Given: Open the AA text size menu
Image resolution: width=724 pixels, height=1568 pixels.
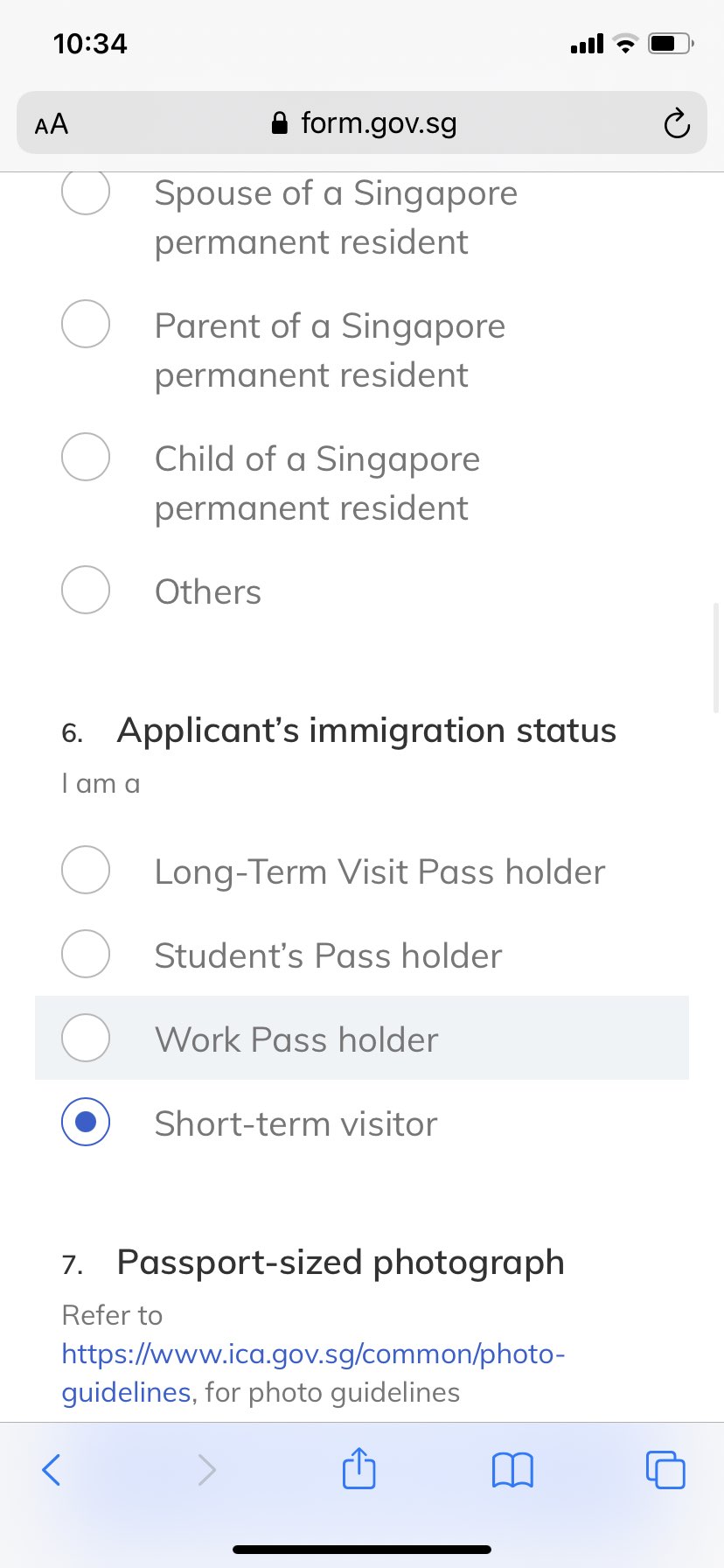Looking at the screenshot, I should click(52, 123).
